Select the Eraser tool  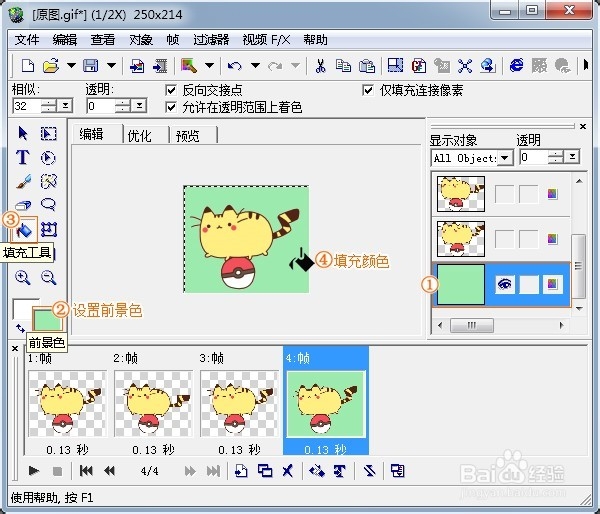tap(23, 205)
